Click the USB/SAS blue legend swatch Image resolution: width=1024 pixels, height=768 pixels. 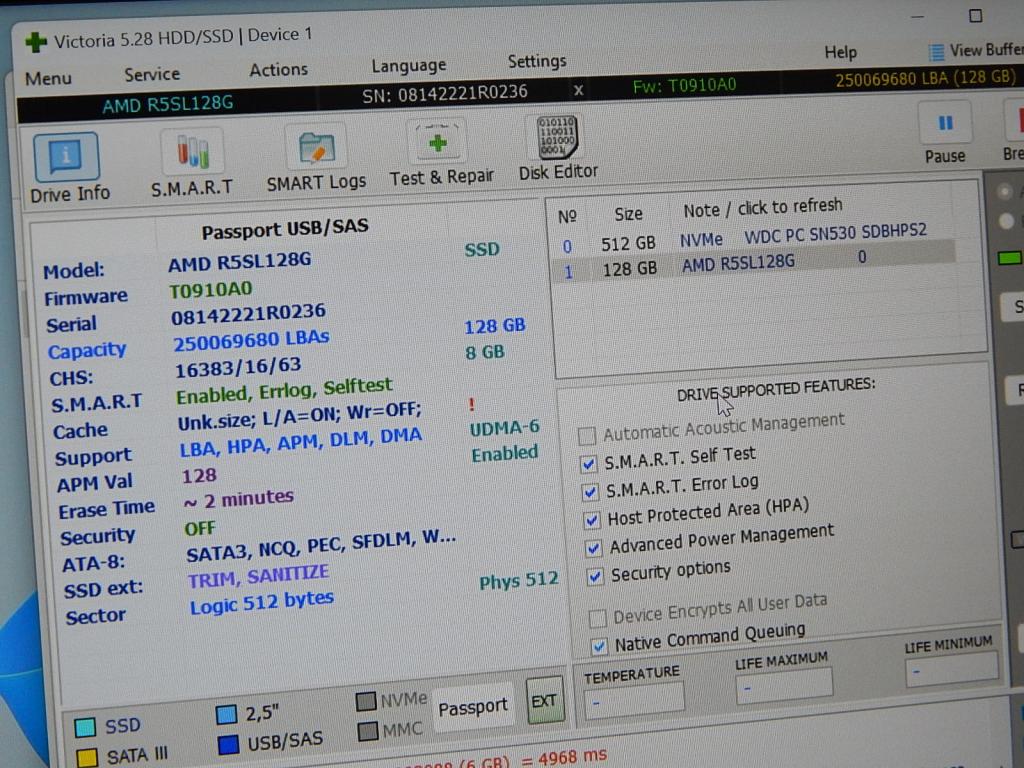[229, 744]
